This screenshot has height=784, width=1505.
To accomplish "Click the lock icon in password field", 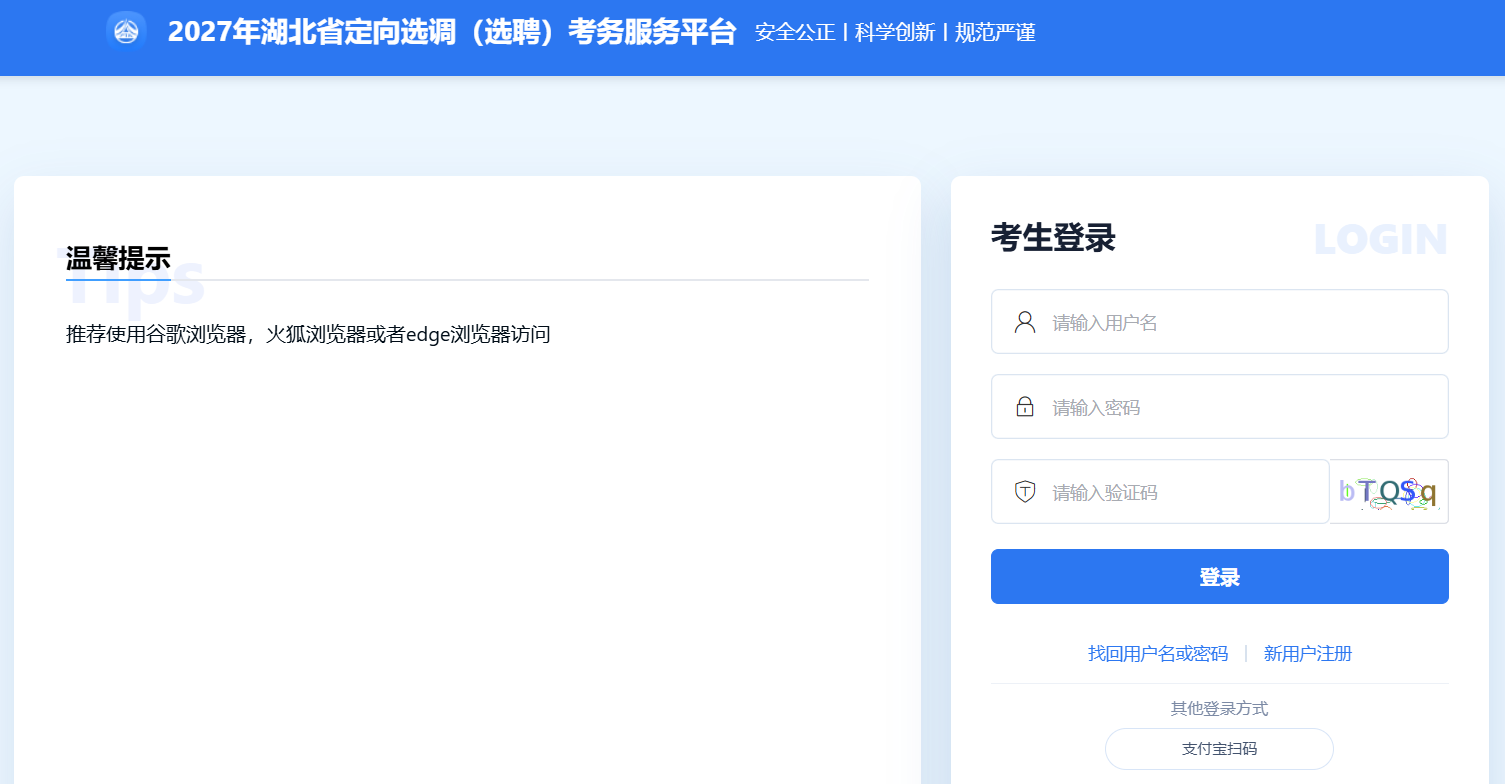I will tap(1025, 407).
